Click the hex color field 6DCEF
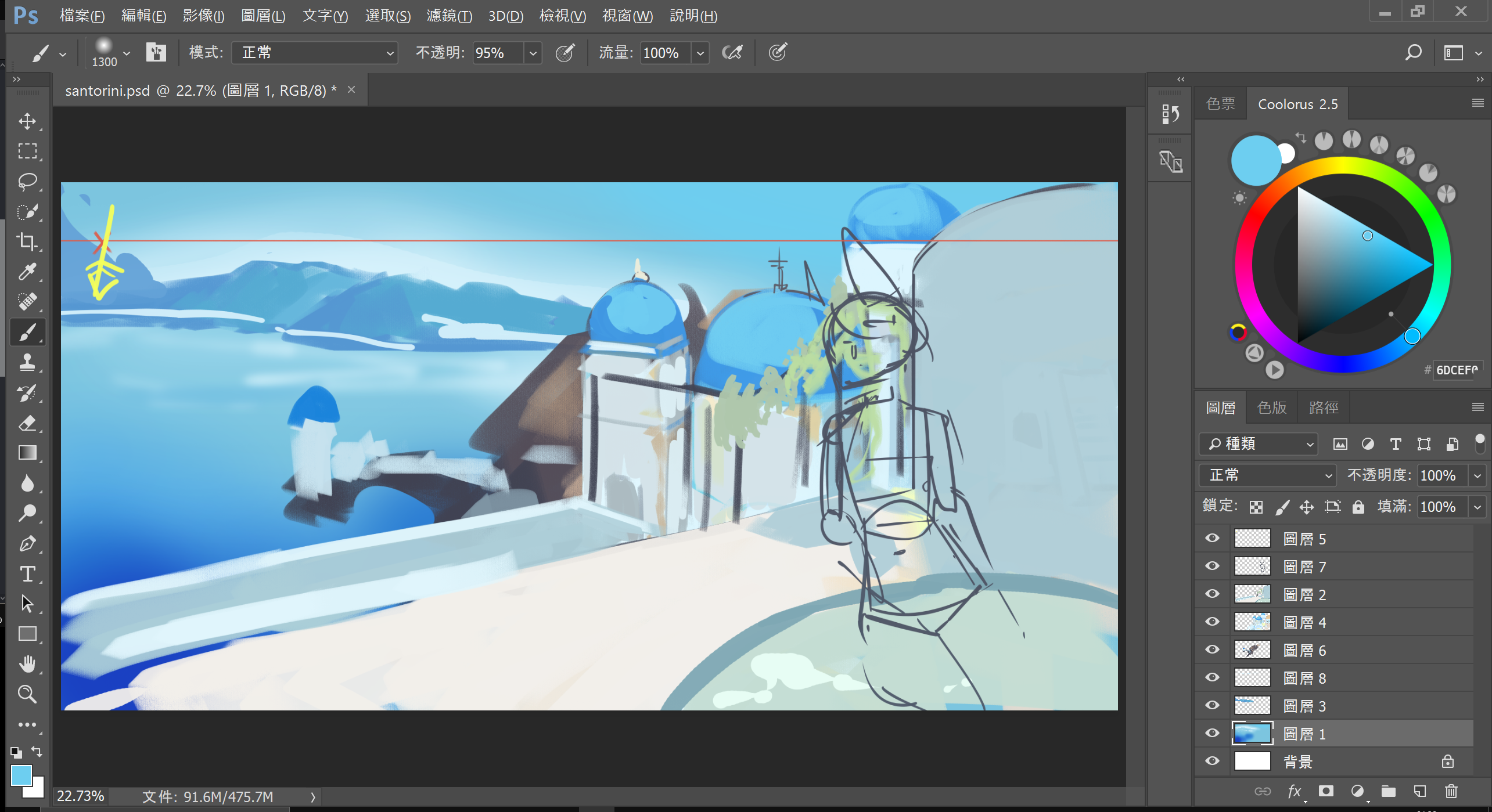1492x812 pixels. tap(1458, 370)
